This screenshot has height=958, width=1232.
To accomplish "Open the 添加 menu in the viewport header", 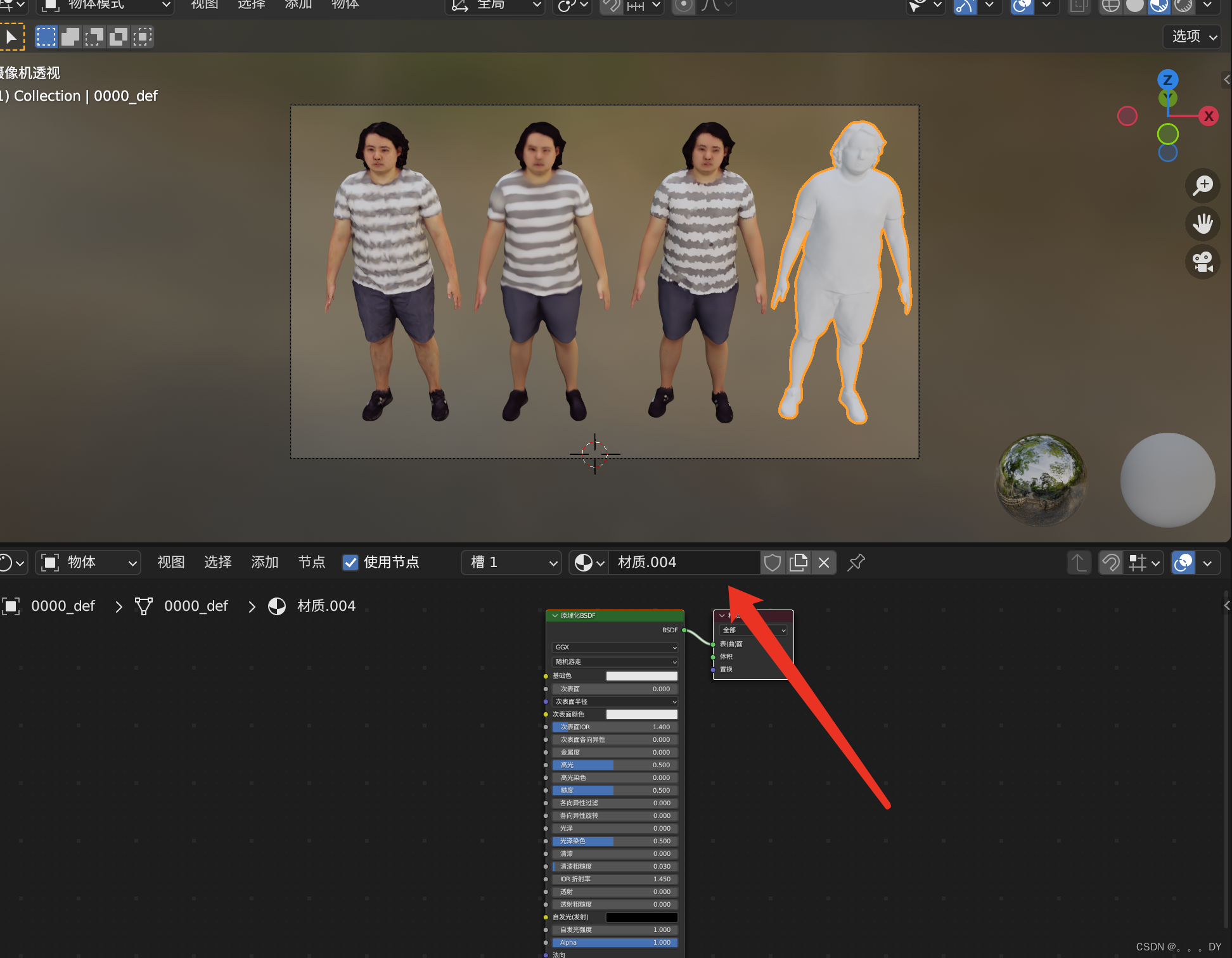I will [x=298, y=5].
